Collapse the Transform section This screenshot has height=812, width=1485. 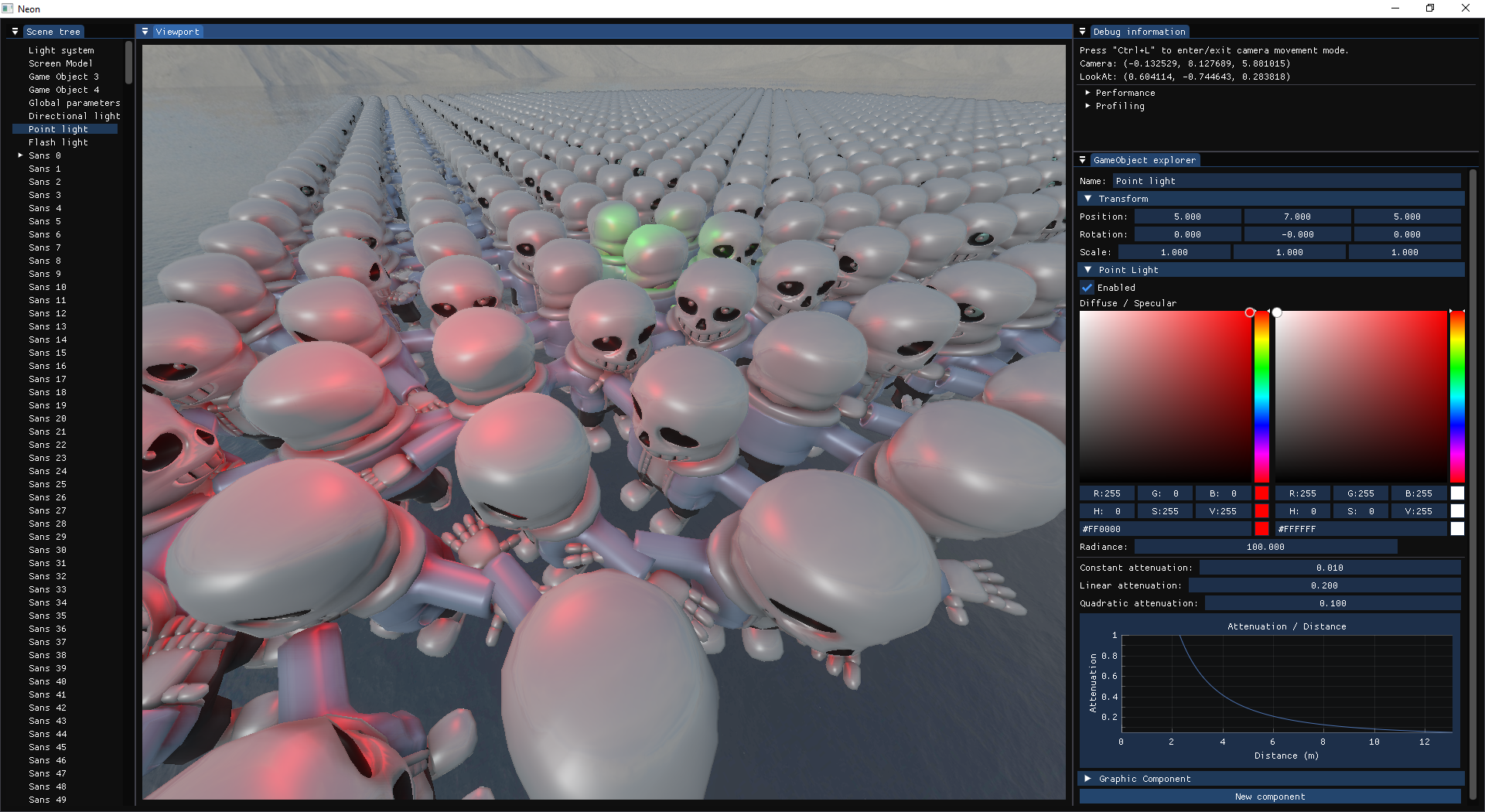pyautogui.click(x=1089, y=199)
